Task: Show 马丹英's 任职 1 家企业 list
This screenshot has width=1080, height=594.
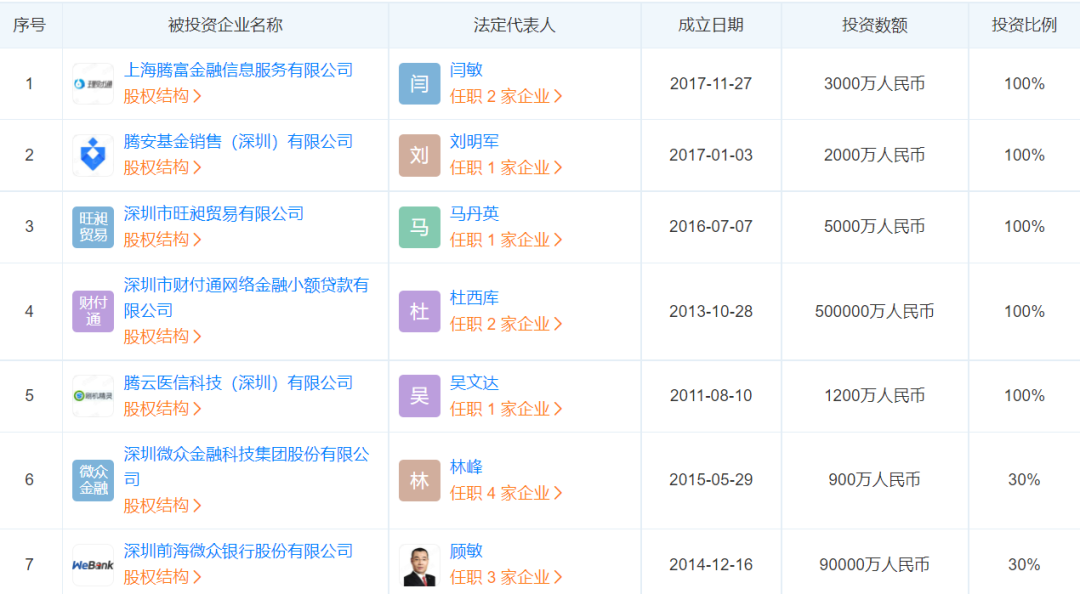Action: tap(506, 240)
